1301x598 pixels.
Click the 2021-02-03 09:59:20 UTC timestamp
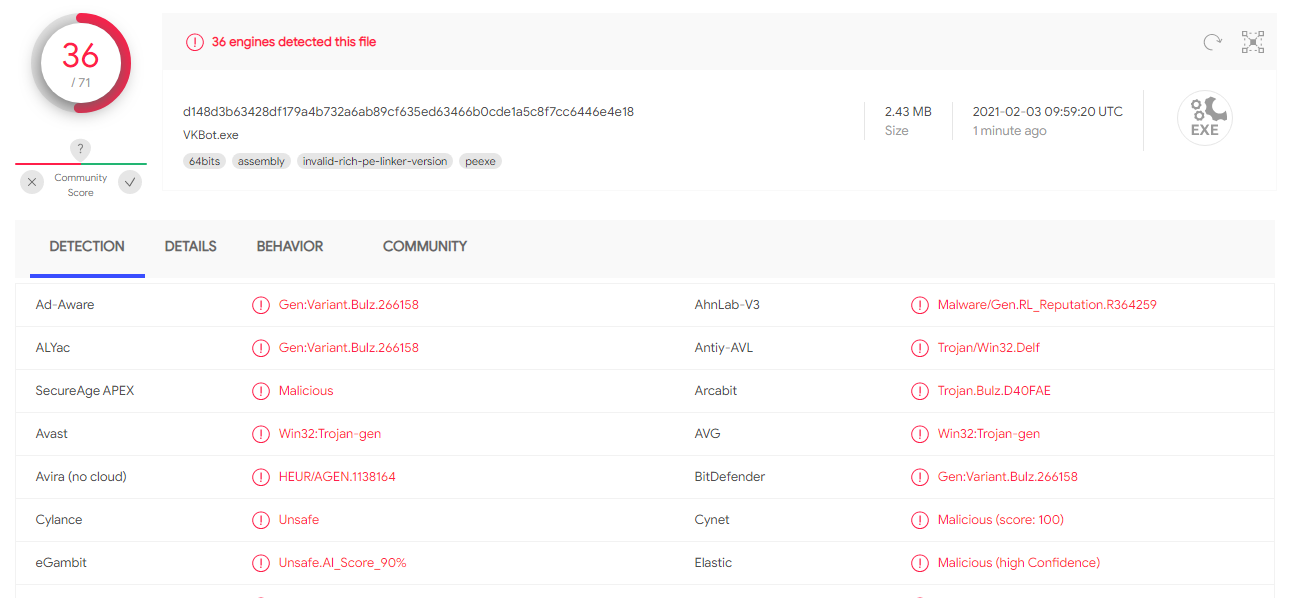tap(1048, 112)
